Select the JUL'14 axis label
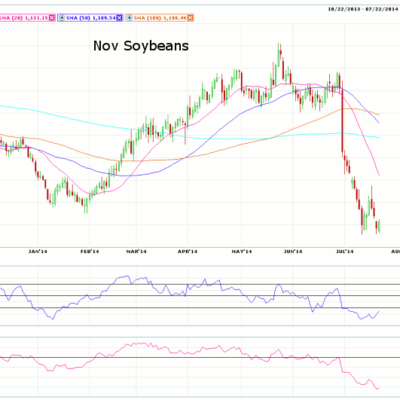400x400 pixels. (345, 251)
